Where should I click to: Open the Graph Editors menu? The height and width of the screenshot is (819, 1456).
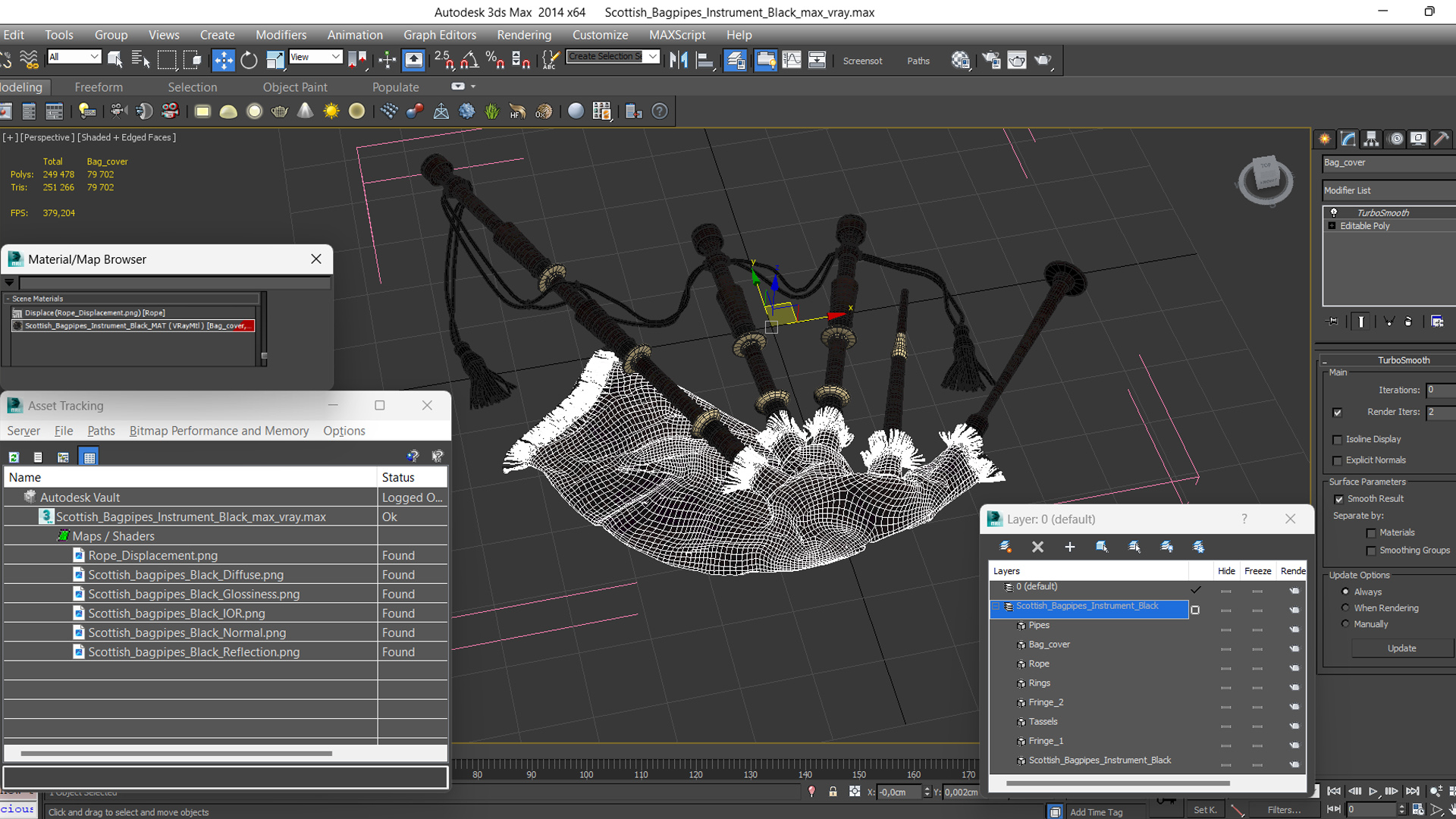point(440,35)
